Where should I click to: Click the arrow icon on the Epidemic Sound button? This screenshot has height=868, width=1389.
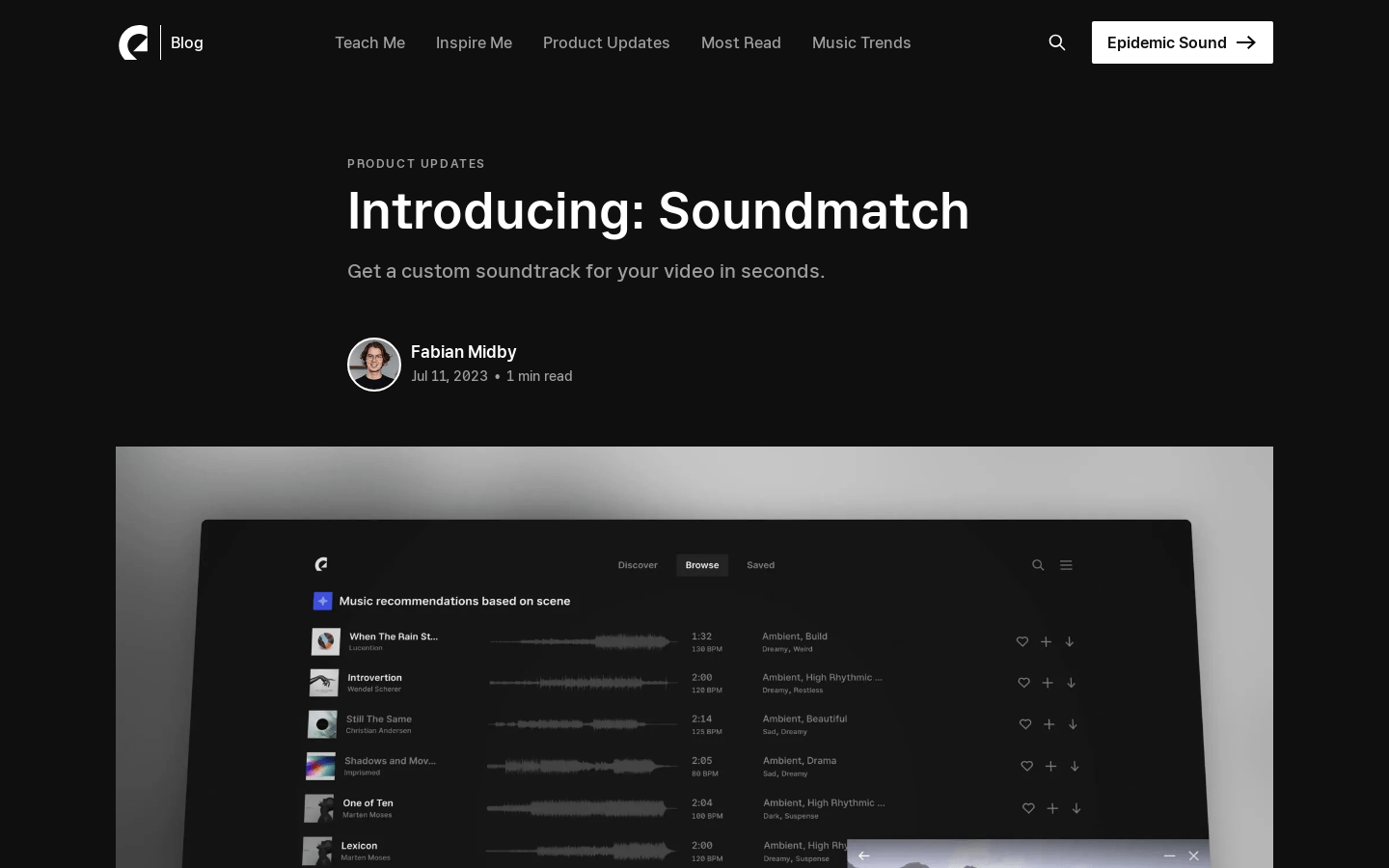[x=1246, y=42]
